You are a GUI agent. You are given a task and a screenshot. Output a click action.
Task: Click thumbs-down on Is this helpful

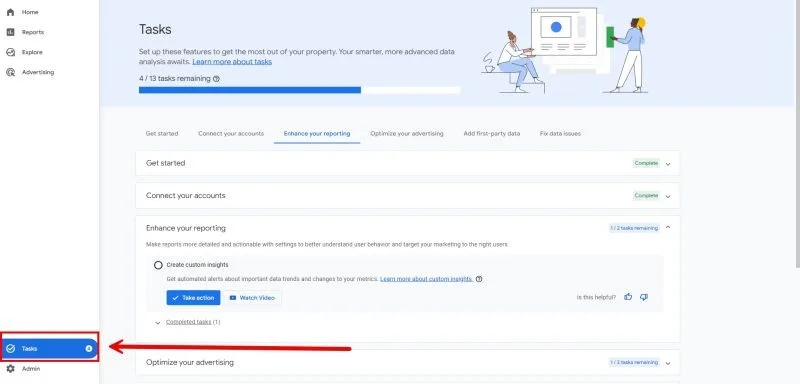(644, 297)
